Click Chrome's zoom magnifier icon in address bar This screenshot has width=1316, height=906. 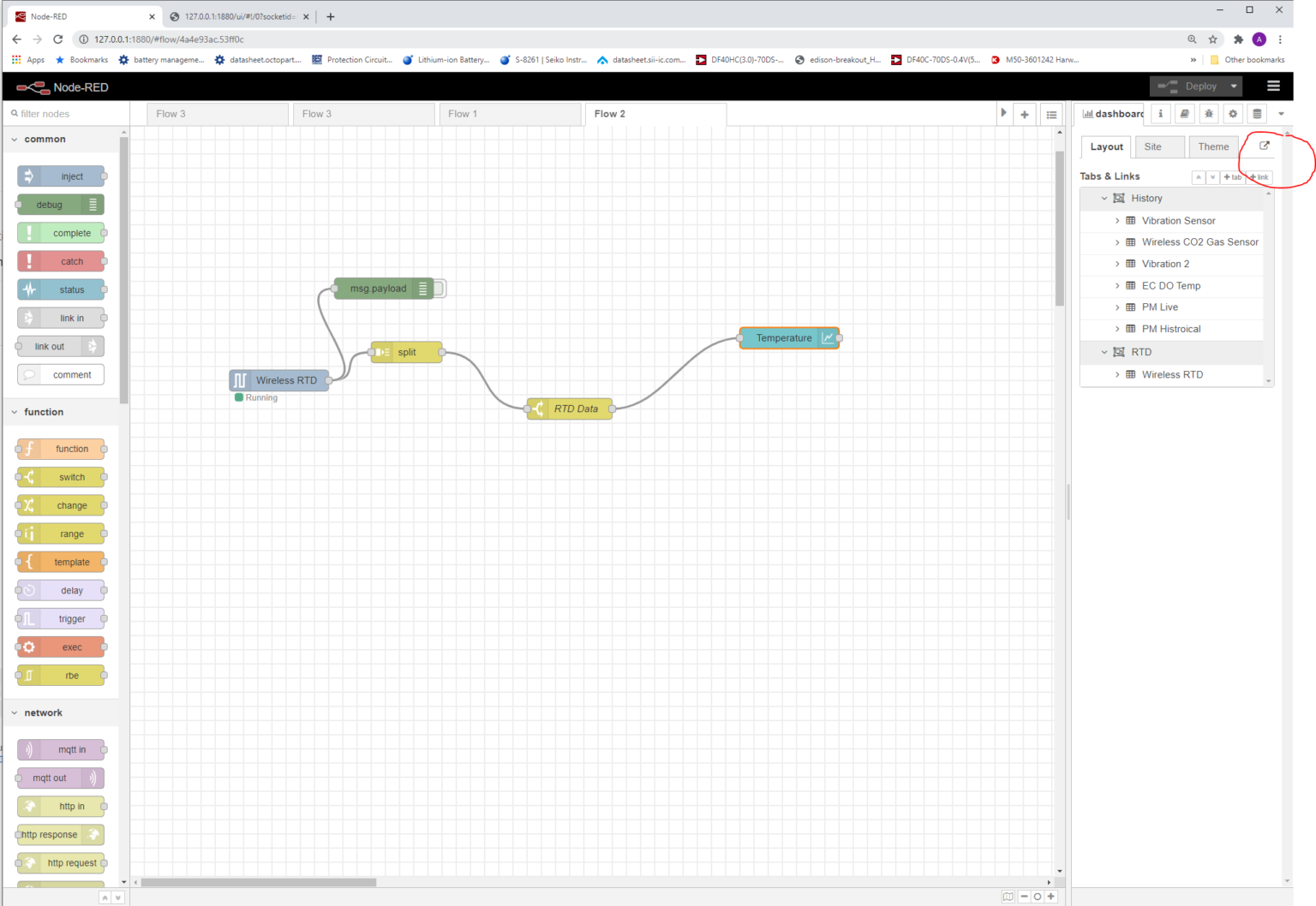(1192, 39)
